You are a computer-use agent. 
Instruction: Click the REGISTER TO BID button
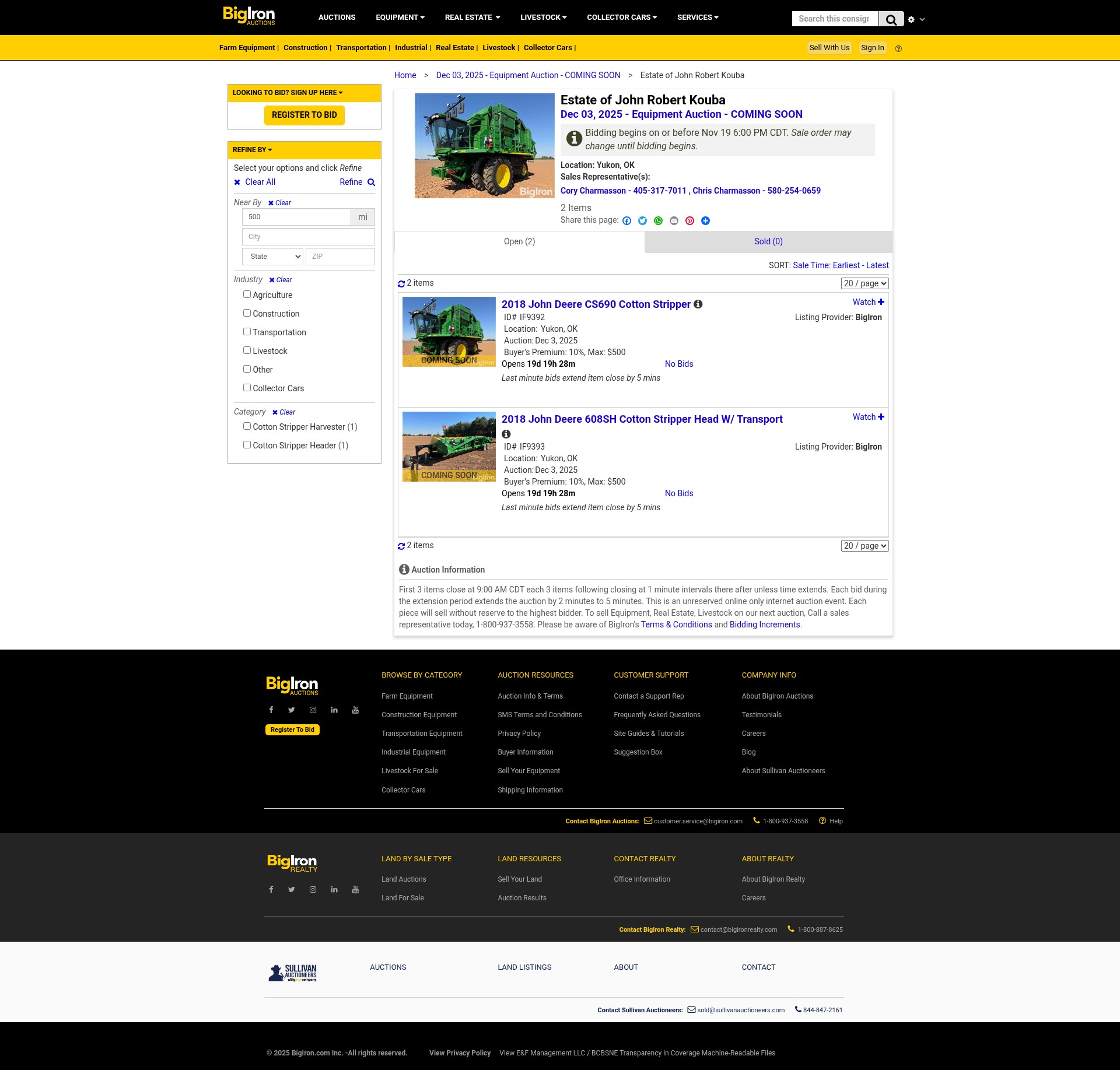point(304,115)
